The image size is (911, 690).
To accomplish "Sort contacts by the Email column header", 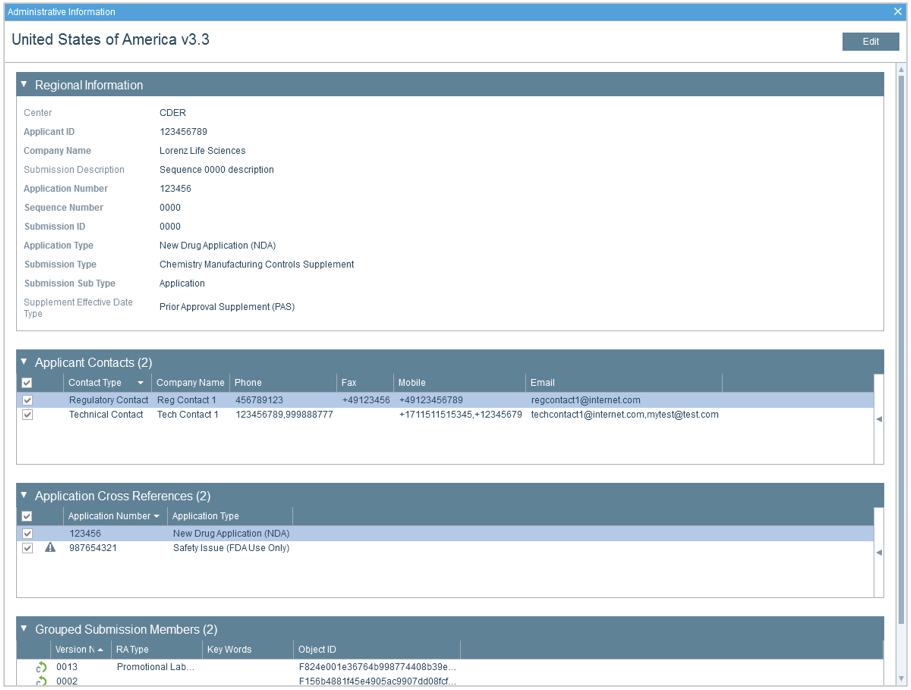I will pos(624,383).
